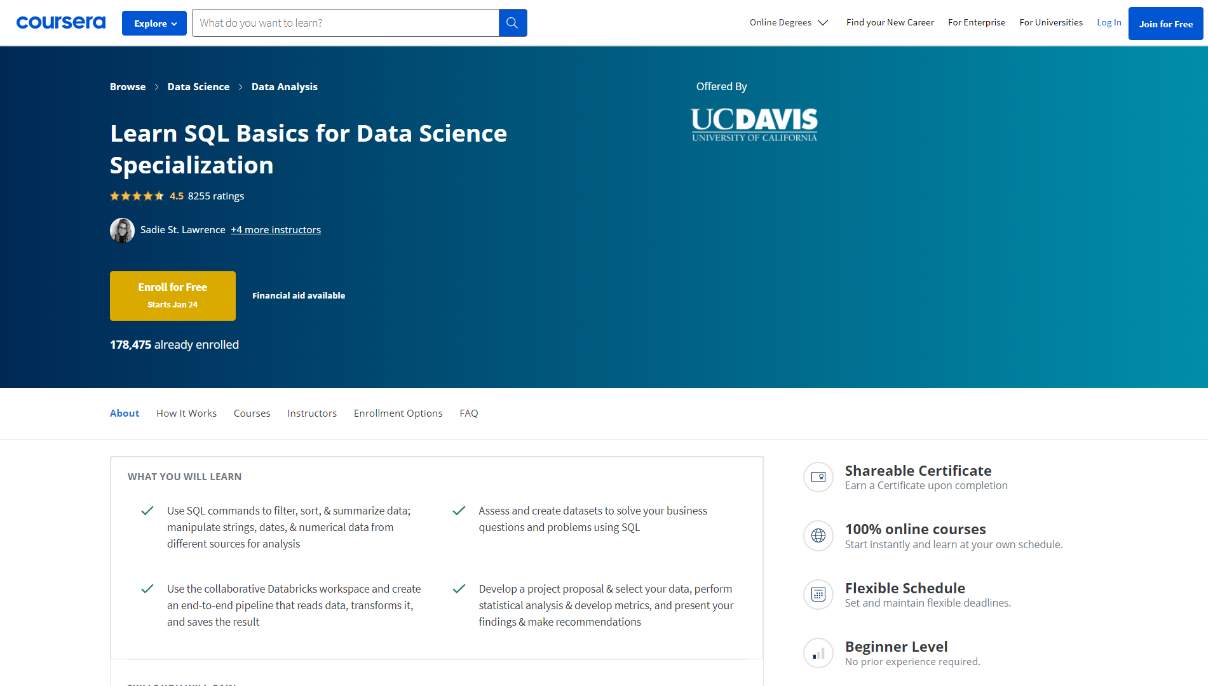Open the Data Analysis breadcrumb

tap(284, 87)
